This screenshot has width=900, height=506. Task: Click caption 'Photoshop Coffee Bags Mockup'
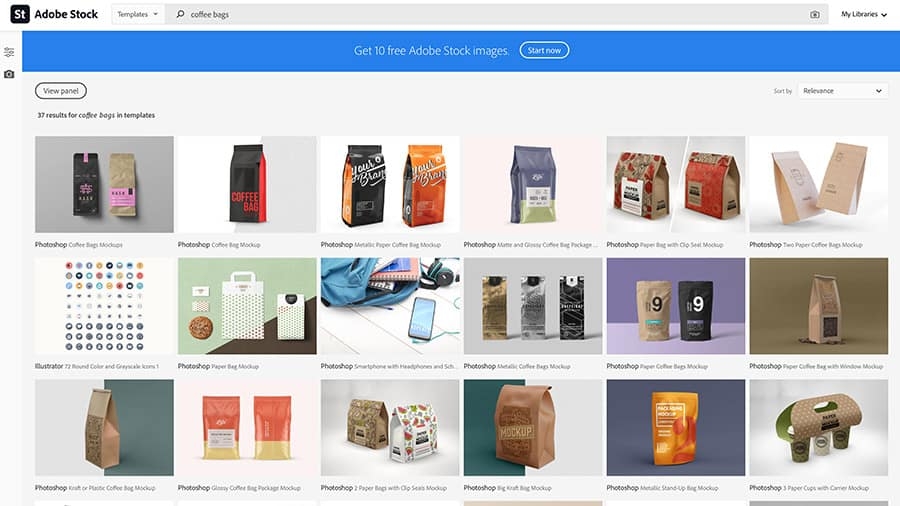coord(79,244)
